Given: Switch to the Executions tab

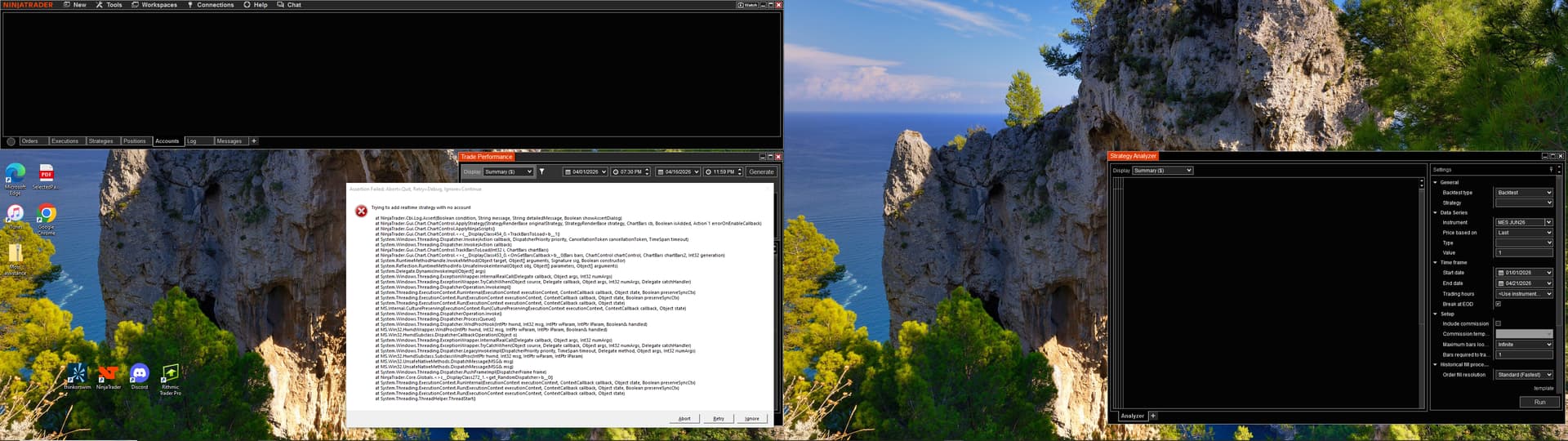Looking at the screenshot, I should pyautogui.click(x=65, y=141).
